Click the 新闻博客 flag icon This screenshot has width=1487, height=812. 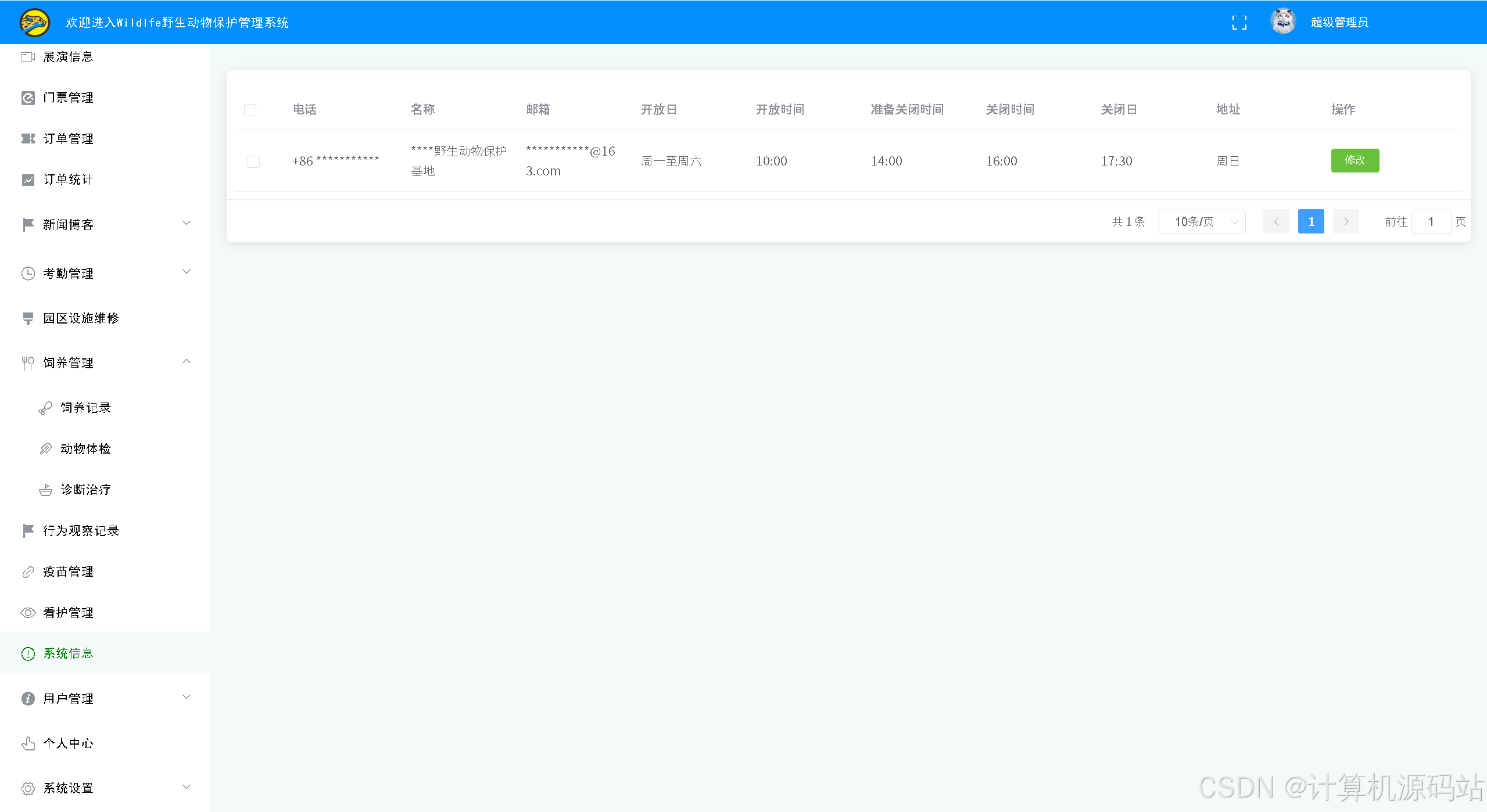coord(28,225)
